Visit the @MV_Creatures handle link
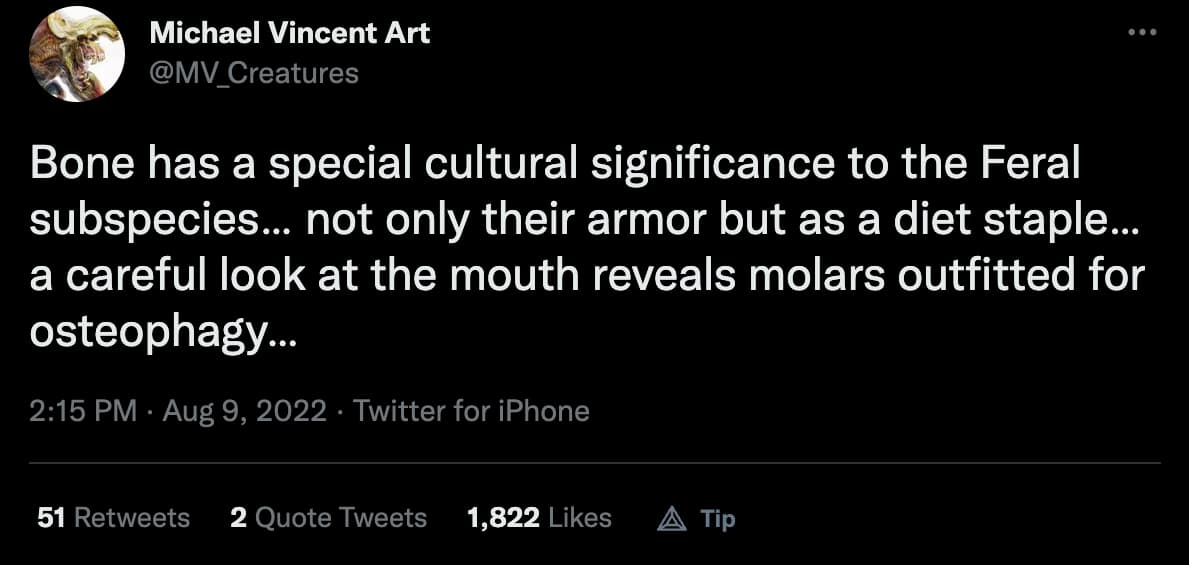Viewport: 1189px width, 565px height. point(254,74)
